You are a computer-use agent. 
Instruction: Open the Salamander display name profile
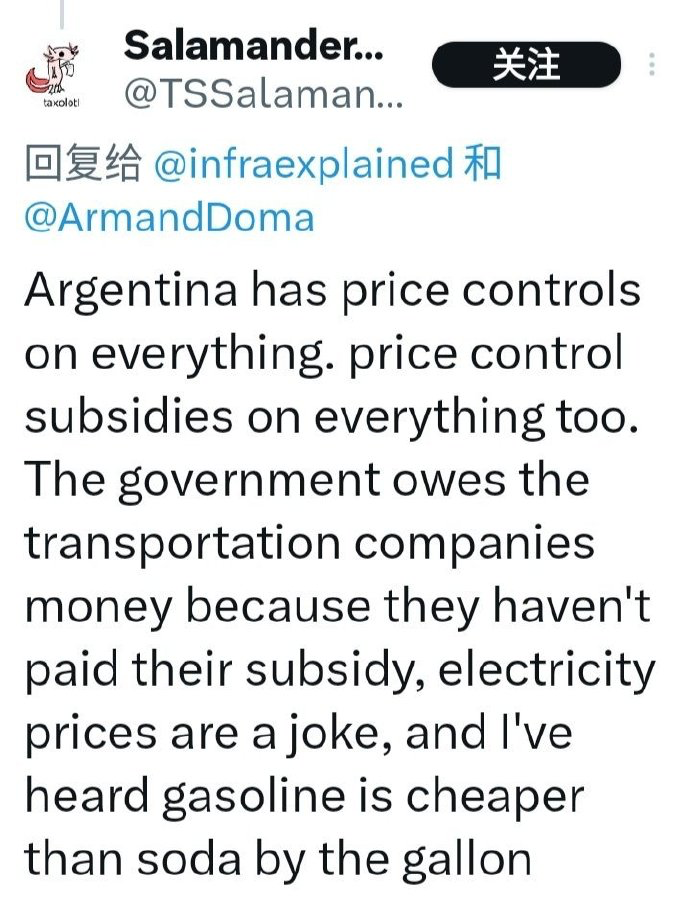253,44
